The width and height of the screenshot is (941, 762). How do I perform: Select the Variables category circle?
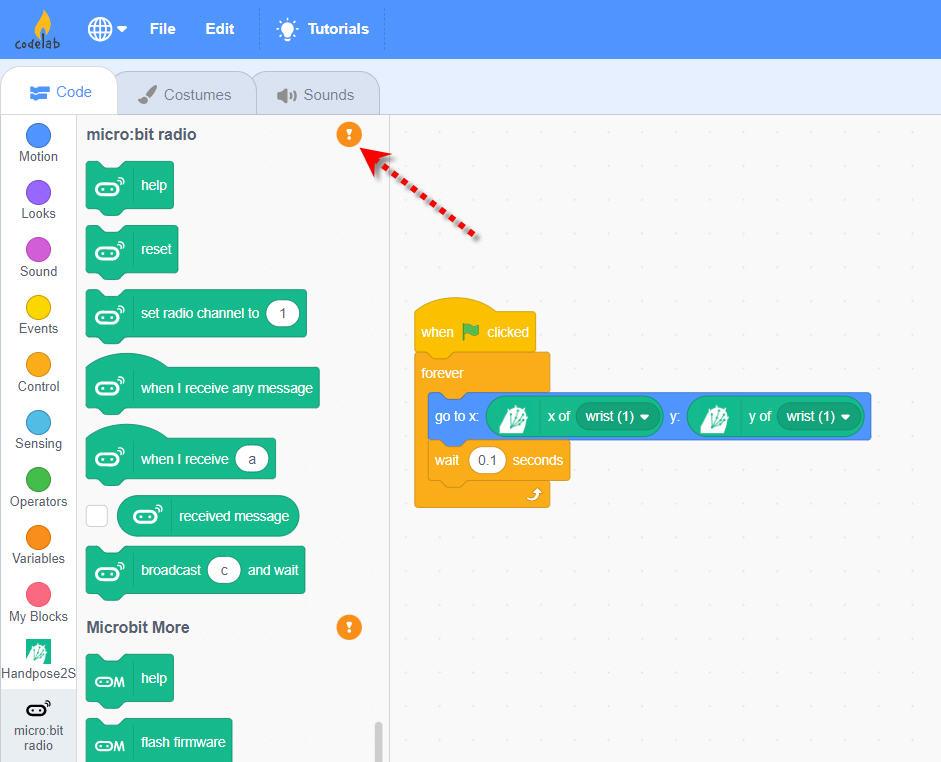[38, 537]
